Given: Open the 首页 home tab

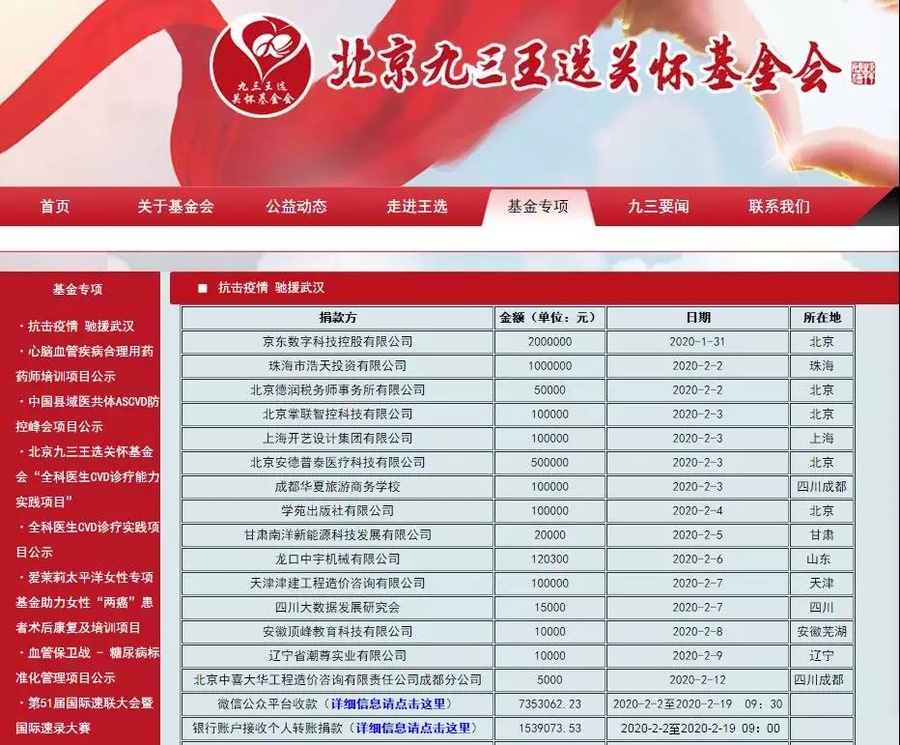Looking at the screenshot, I should [x=55, y=207].
